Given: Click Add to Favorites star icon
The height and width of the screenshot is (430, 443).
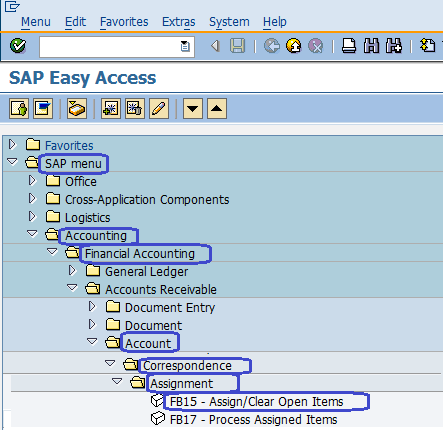Looking at the screenshot, I should (x=111, y=108).
